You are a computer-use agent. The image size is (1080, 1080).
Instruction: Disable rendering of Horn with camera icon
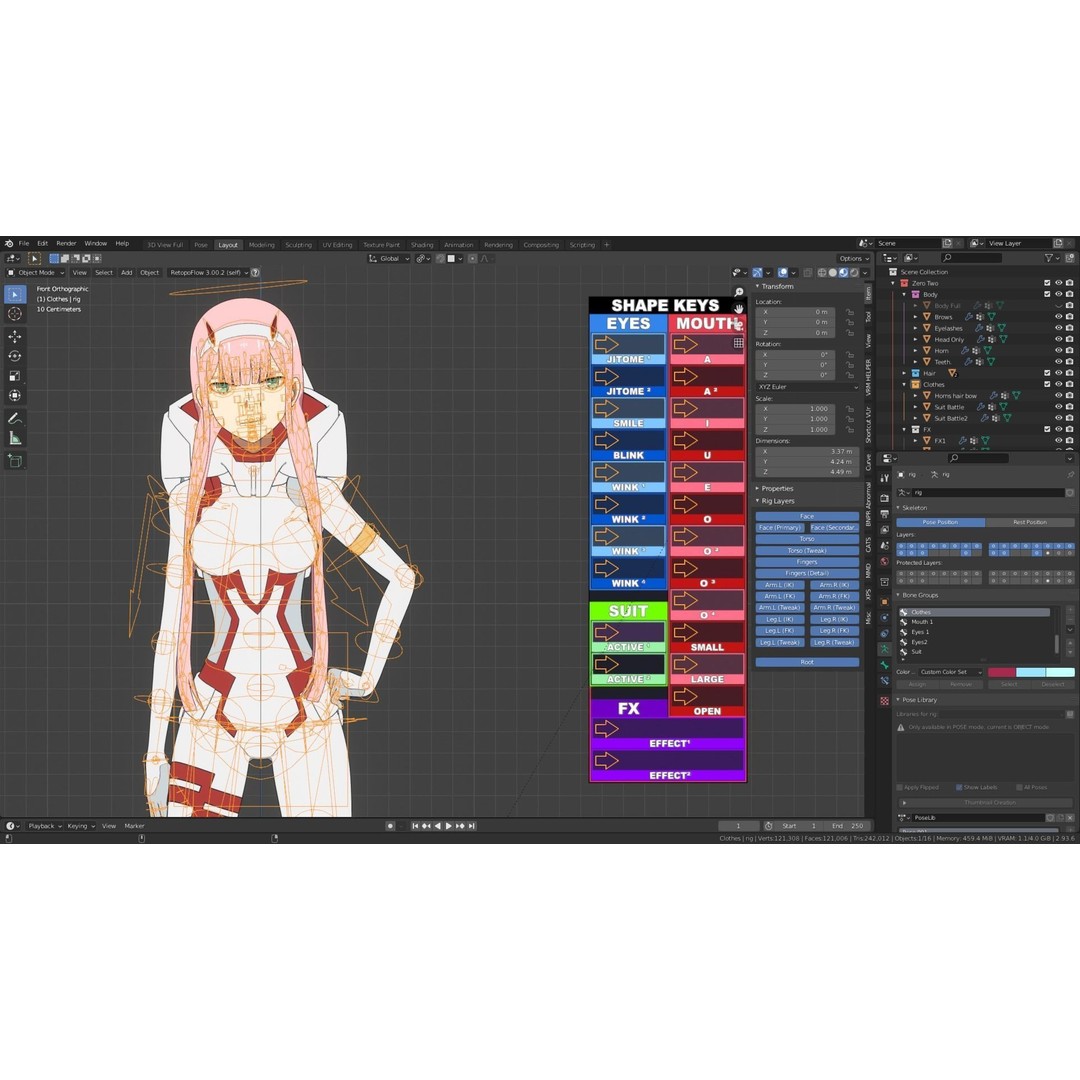[x=1070, y=351]
